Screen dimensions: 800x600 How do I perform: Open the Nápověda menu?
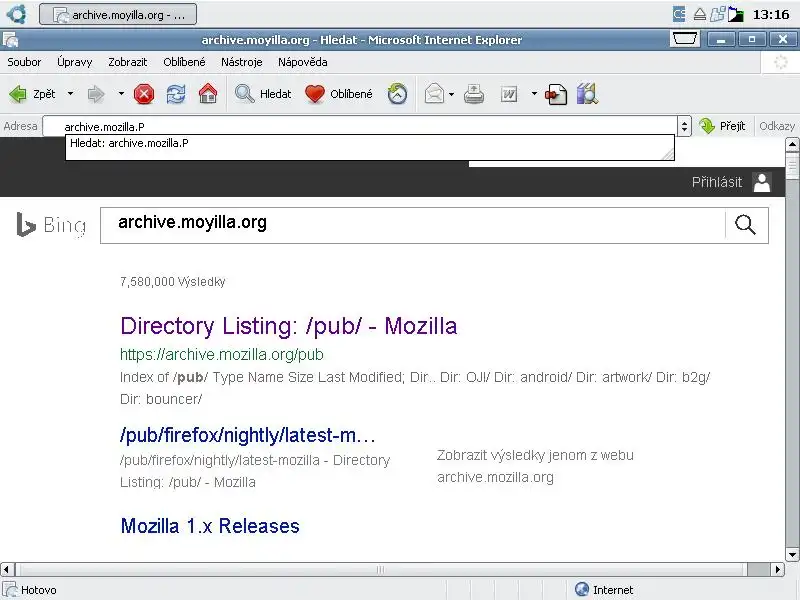(x=303, y=62)
